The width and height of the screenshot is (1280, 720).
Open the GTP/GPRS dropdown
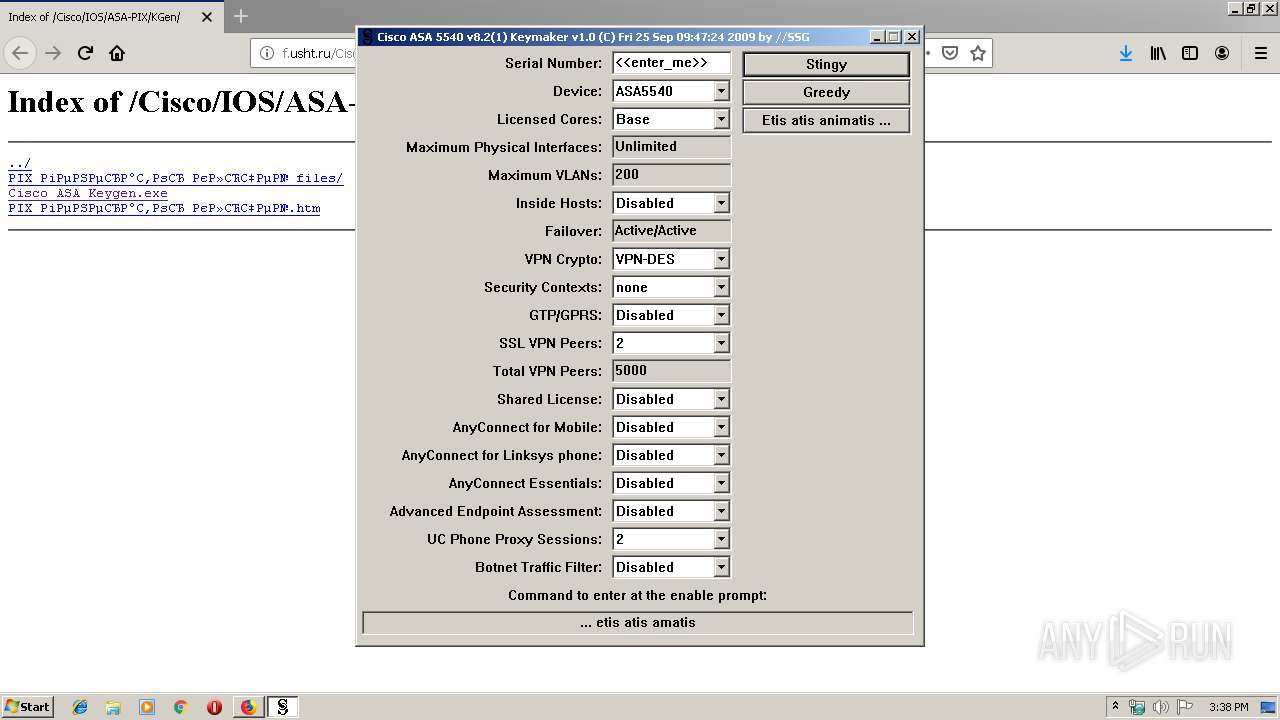pyautogui.click(x=721, y=315)
